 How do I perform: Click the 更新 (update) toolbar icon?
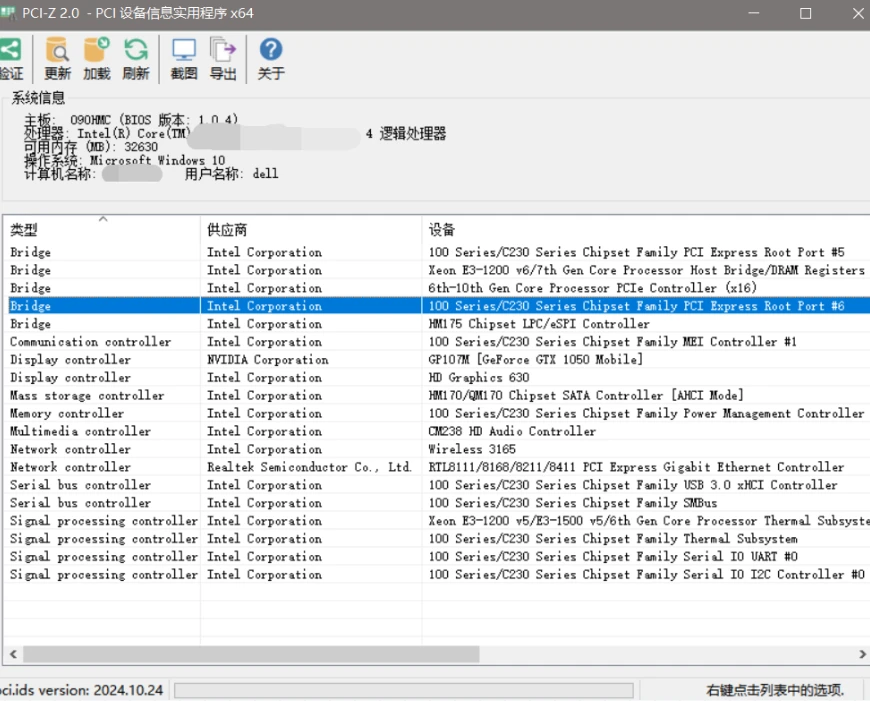(x=58, y=50)
